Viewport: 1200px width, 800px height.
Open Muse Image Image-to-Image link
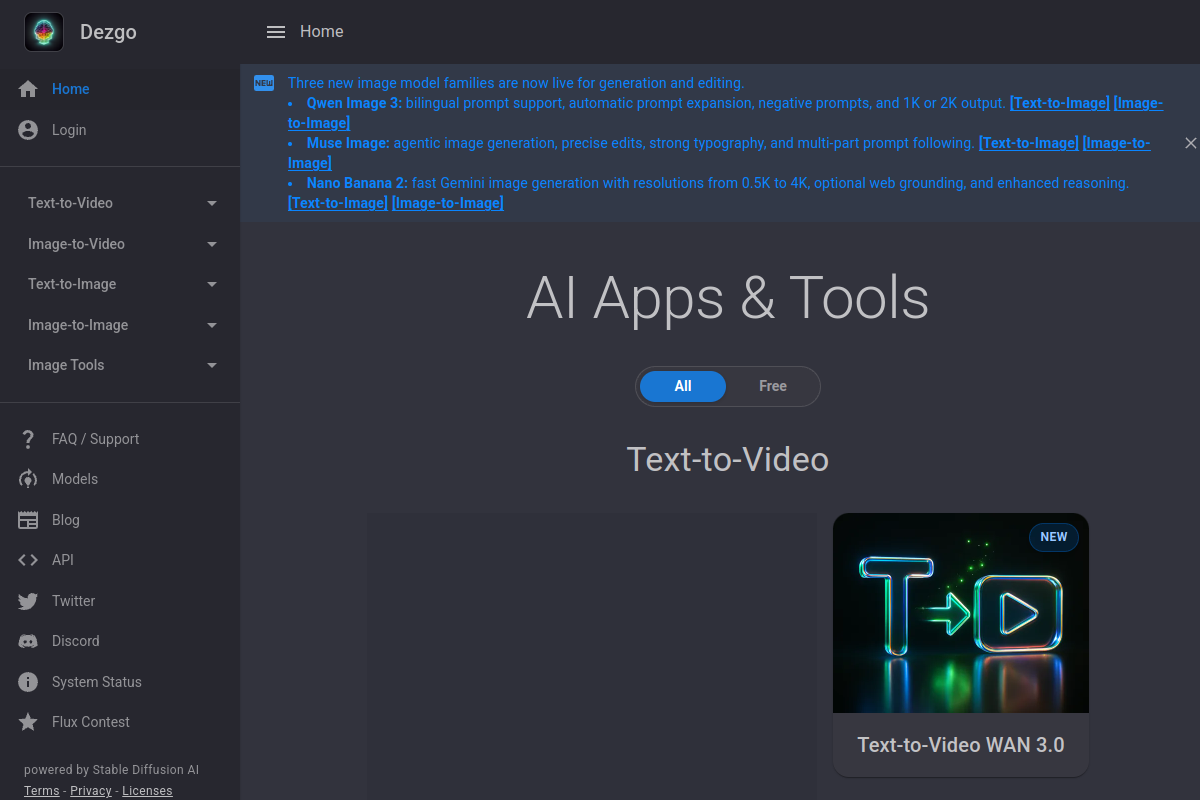tap(1116, 143)
